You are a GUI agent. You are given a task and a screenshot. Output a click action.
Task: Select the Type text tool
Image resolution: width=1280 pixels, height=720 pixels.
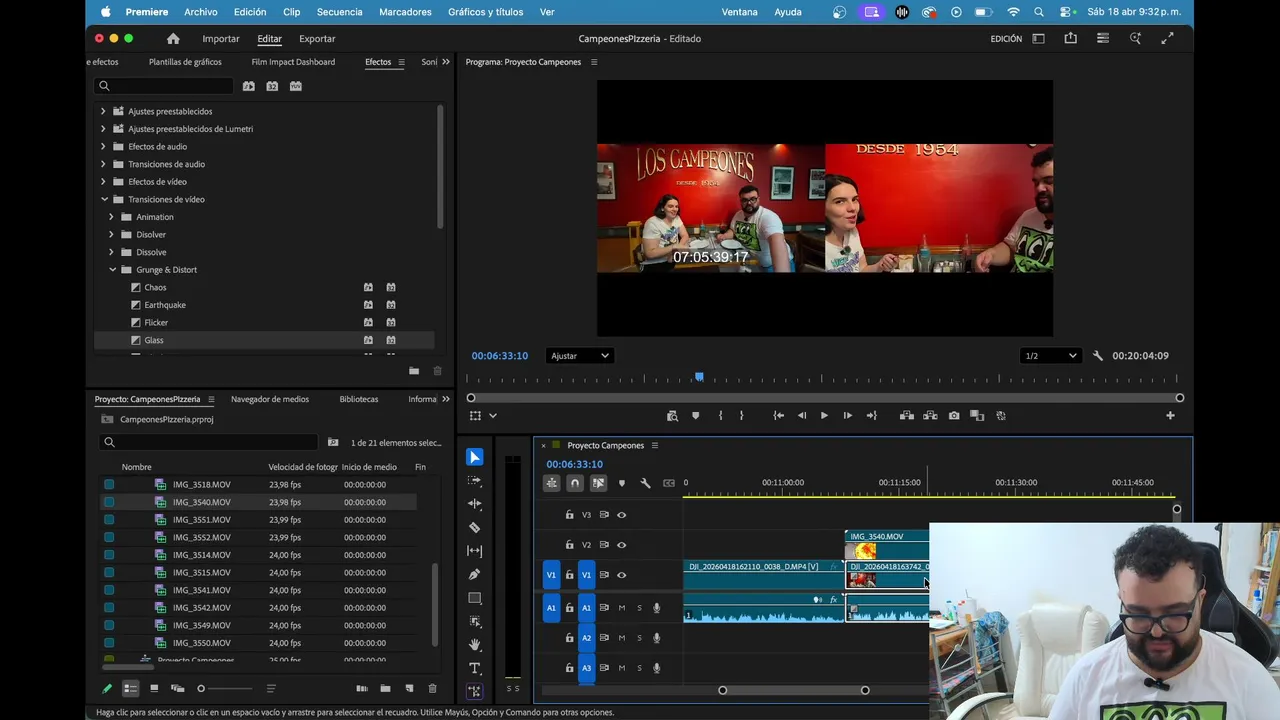pyautogui.click(x=475, y=668)
